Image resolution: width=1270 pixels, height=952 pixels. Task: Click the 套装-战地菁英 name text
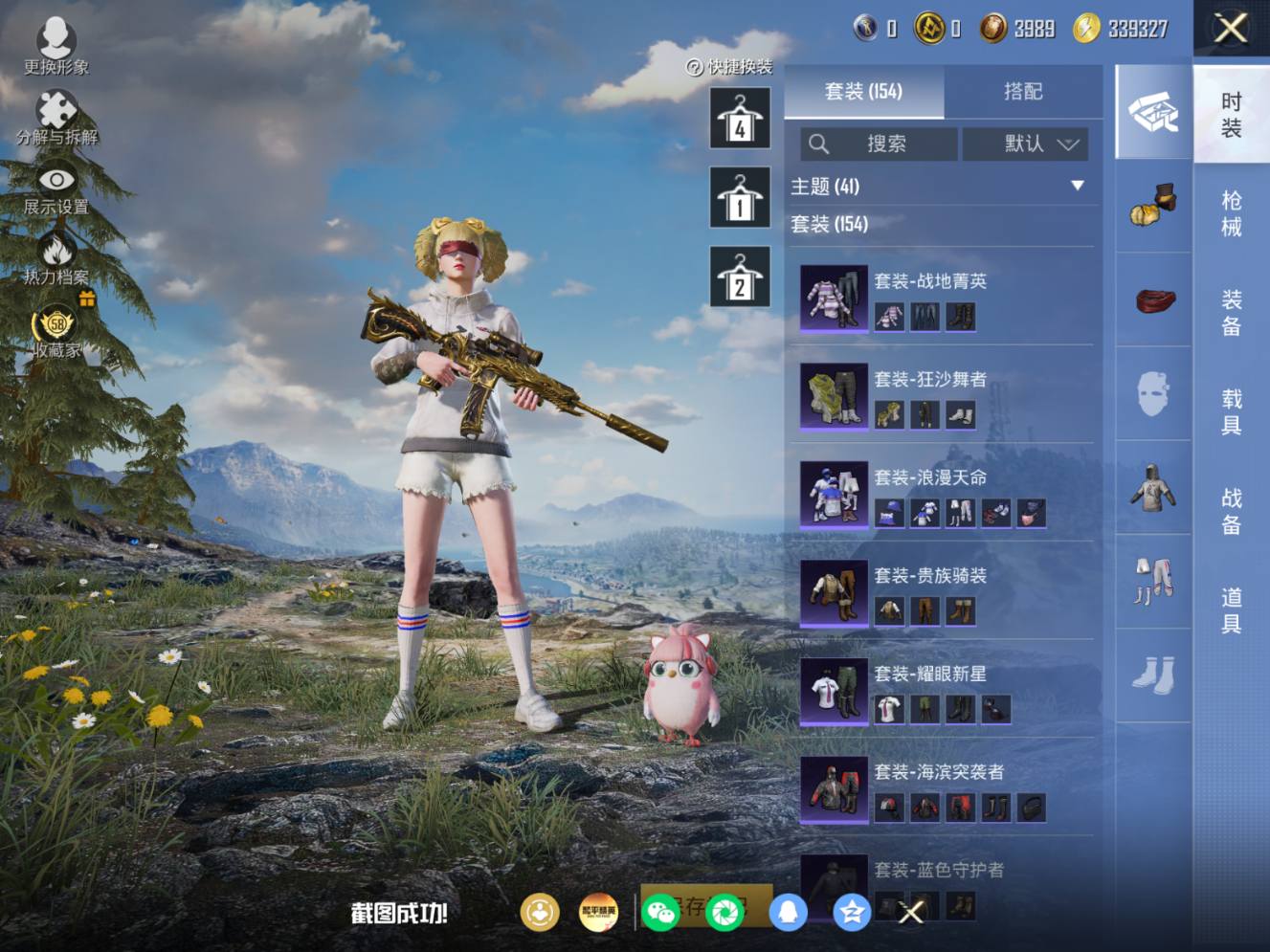click(x=930, y=280)
